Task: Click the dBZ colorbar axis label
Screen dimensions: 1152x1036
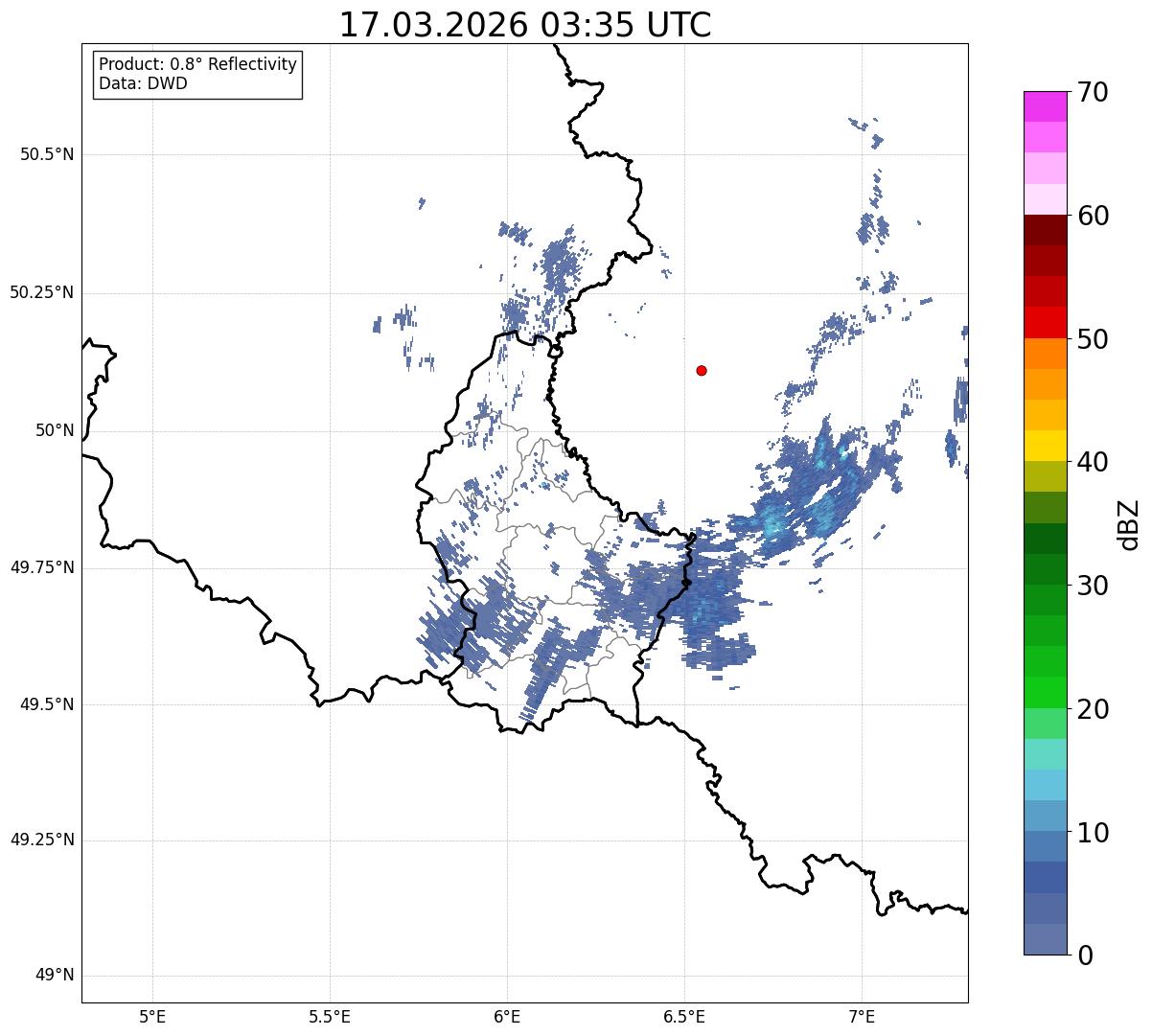Action: pos(1130,524)
